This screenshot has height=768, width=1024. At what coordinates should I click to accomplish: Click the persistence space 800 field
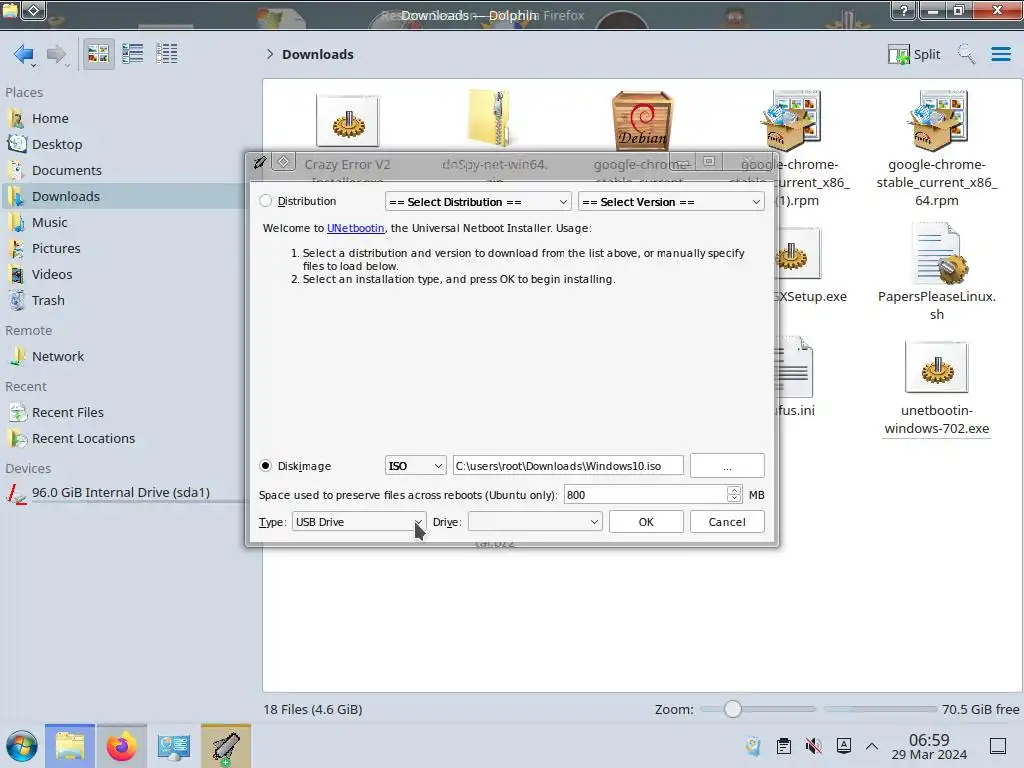click(645, 494)
